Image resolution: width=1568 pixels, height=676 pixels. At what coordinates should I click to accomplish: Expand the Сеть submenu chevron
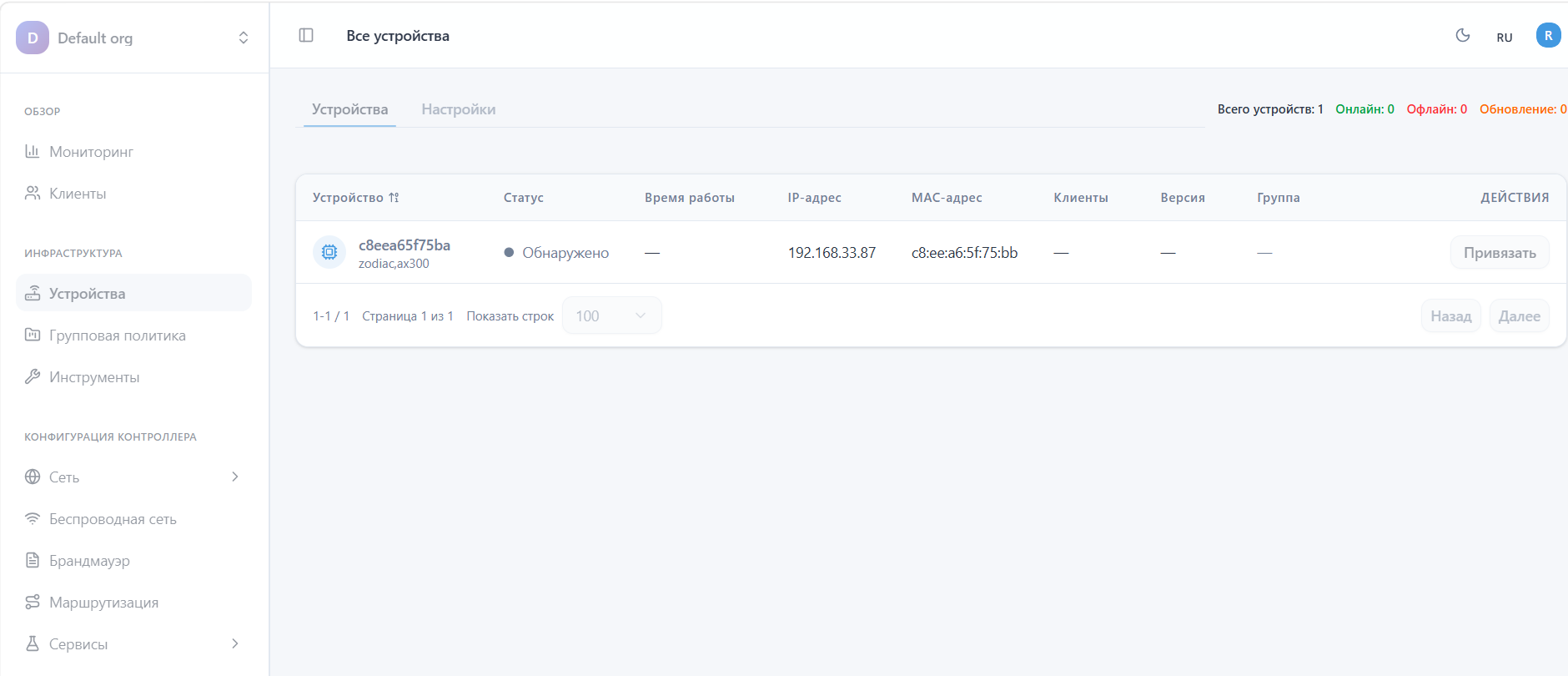[x=234, y=477]
